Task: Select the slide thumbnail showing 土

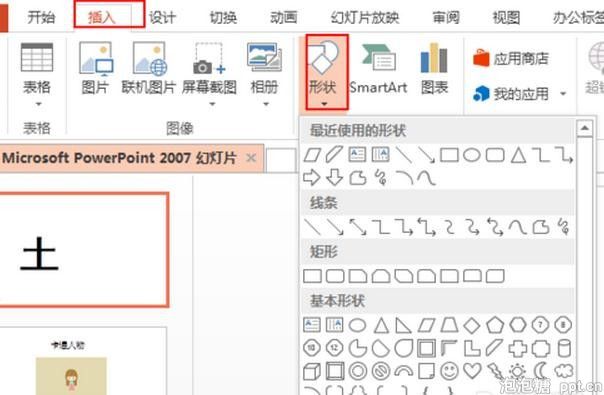Action: pyautogui.click(x=84, y=250)
